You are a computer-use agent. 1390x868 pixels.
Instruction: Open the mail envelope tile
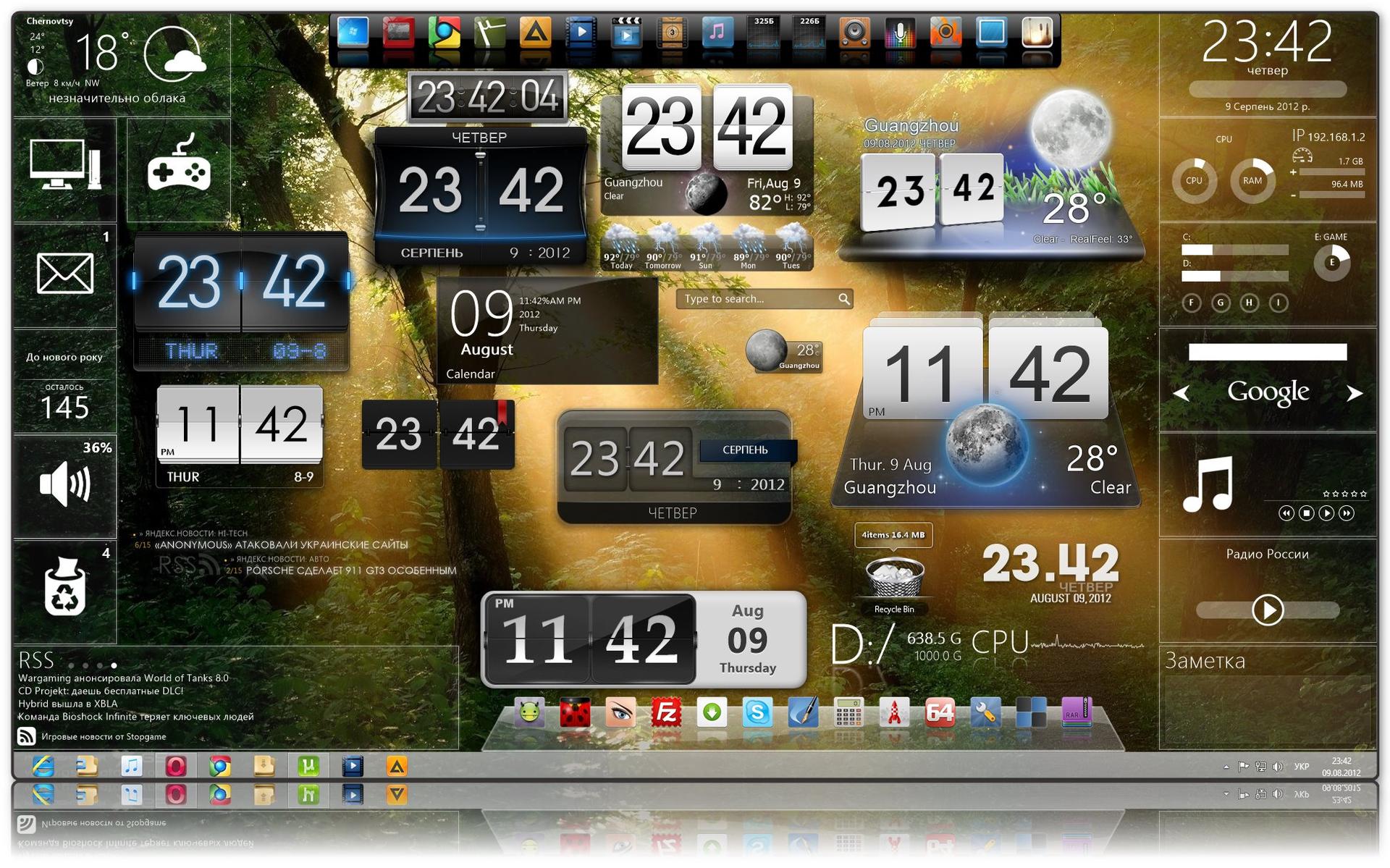(64, 274)
